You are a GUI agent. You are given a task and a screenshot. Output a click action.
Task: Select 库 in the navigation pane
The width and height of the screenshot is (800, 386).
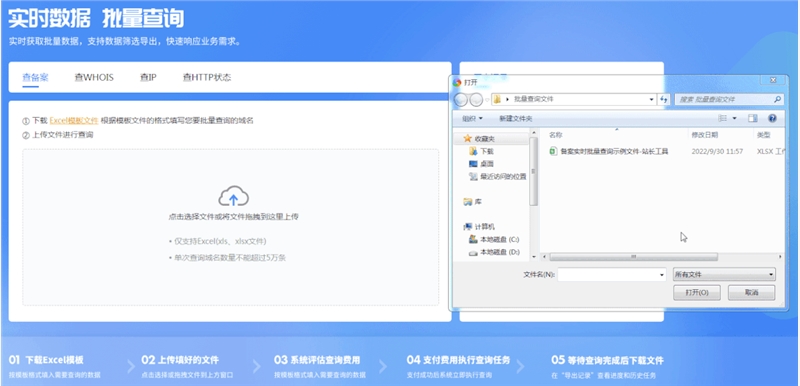coord(472,202)
